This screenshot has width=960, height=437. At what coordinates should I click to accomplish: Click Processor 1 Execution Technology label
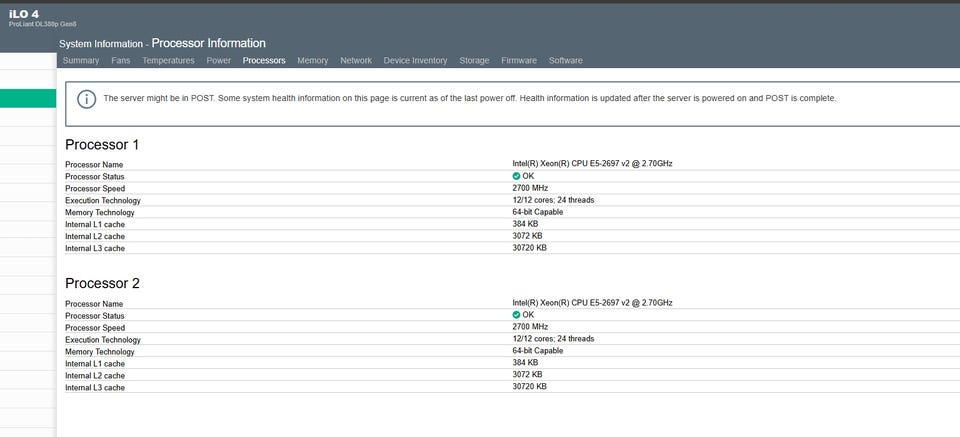coord(103,201)
